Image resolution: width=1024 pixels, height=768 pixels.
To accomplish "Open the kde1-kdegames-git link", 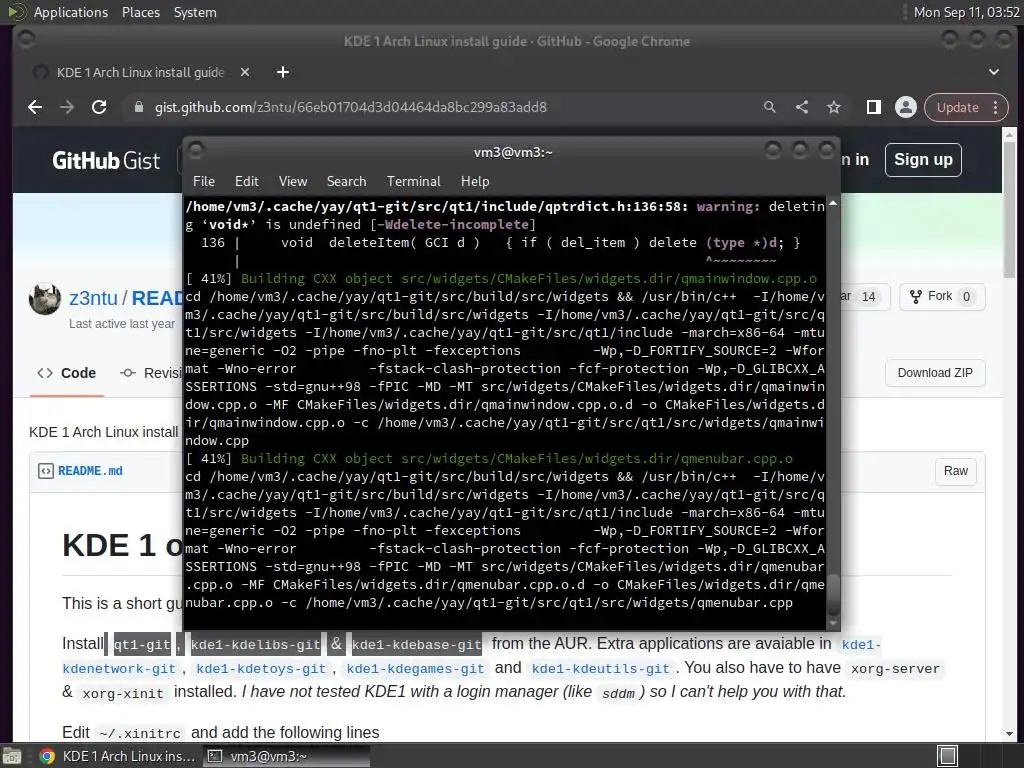I will (415, 669).
